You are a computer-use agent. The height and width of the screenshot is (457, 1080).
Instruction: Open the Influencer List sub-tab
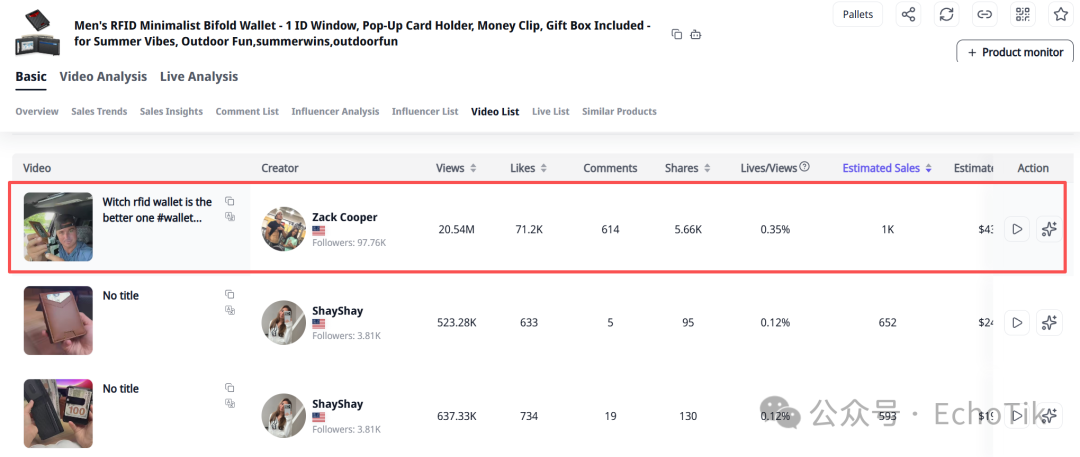(x=425, y=111)
